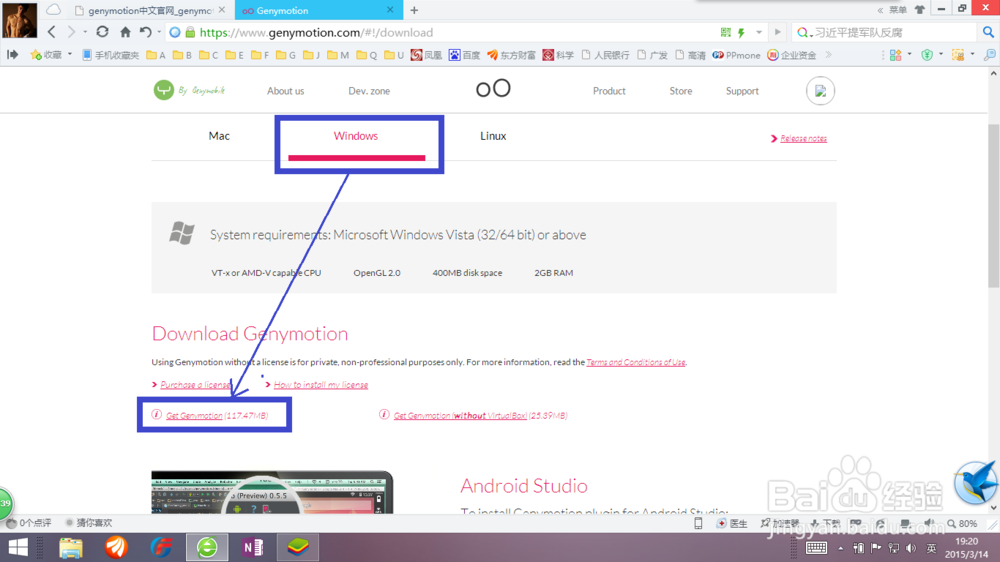Expand the bookmarks overflow chevron
The height and width of the screenshot is (562, 1000).
(x=828, y=55)
